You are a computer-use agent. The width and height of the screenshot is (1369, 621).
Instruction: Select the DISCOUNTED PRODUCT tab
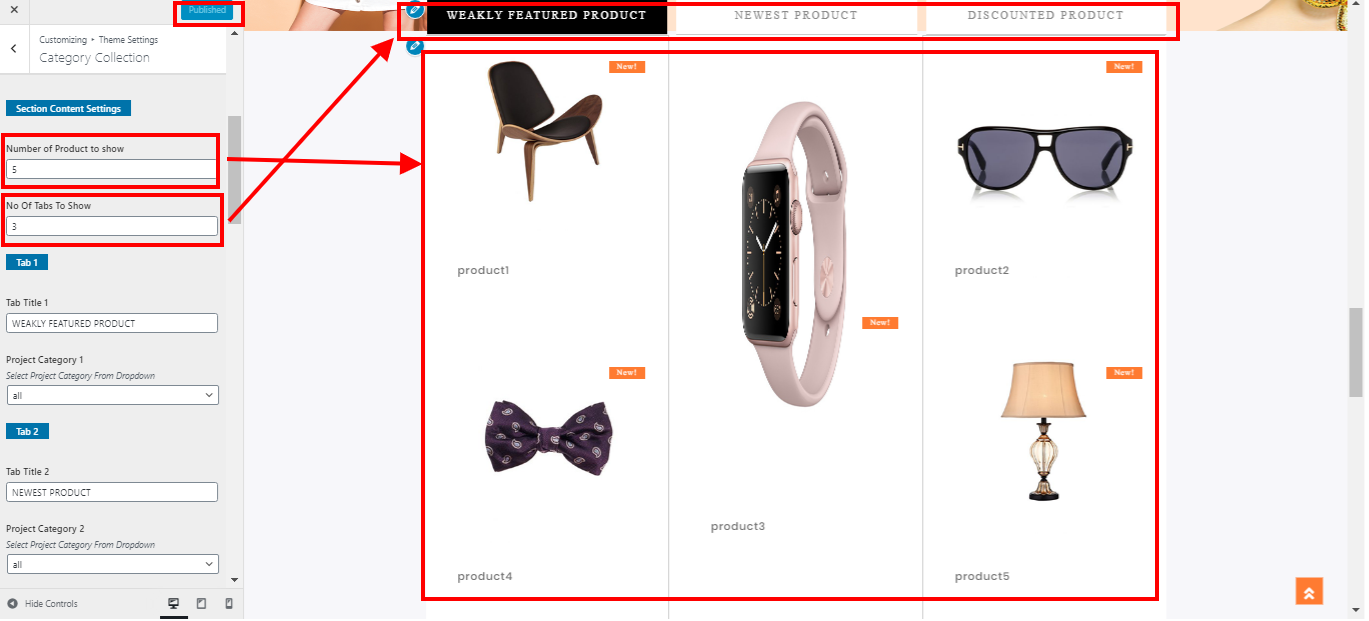1045,16
